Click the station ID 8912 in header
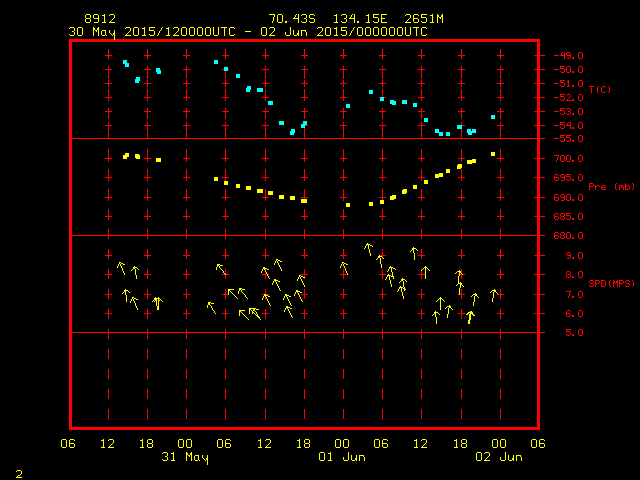 click(x=100, y=19)
